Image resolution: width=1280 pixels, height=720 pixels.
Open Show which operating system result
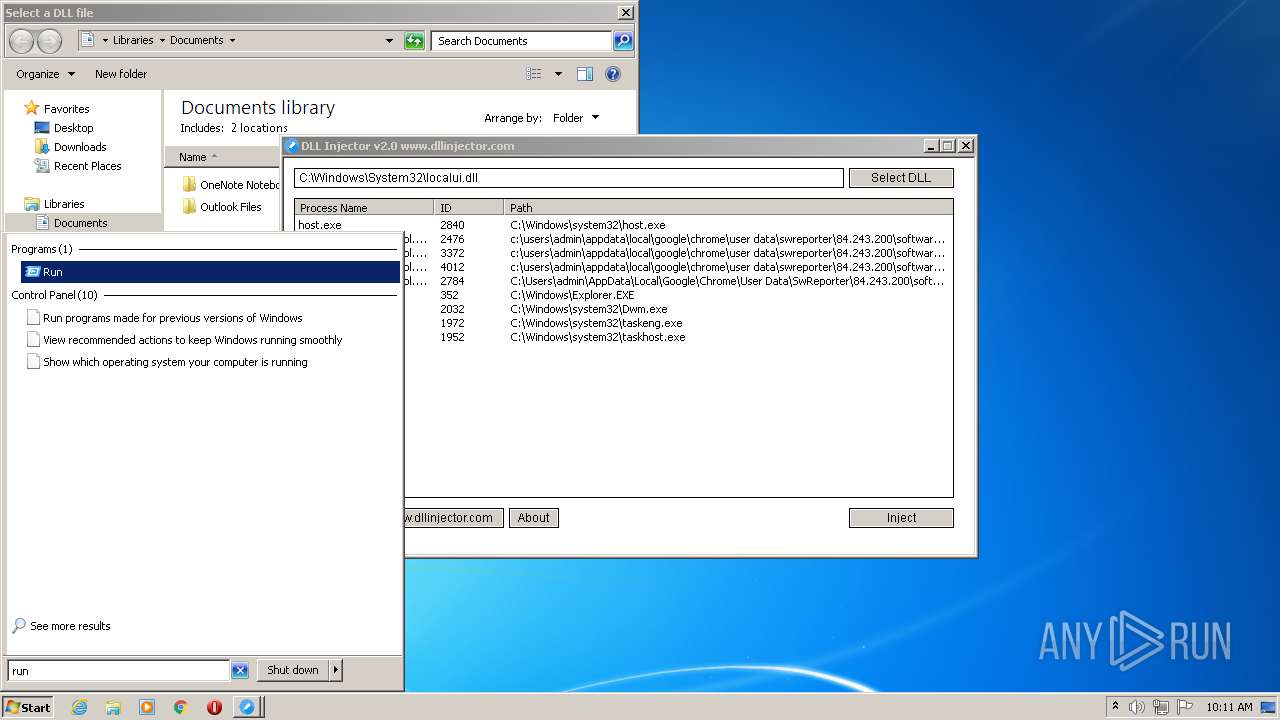(175, 362)
